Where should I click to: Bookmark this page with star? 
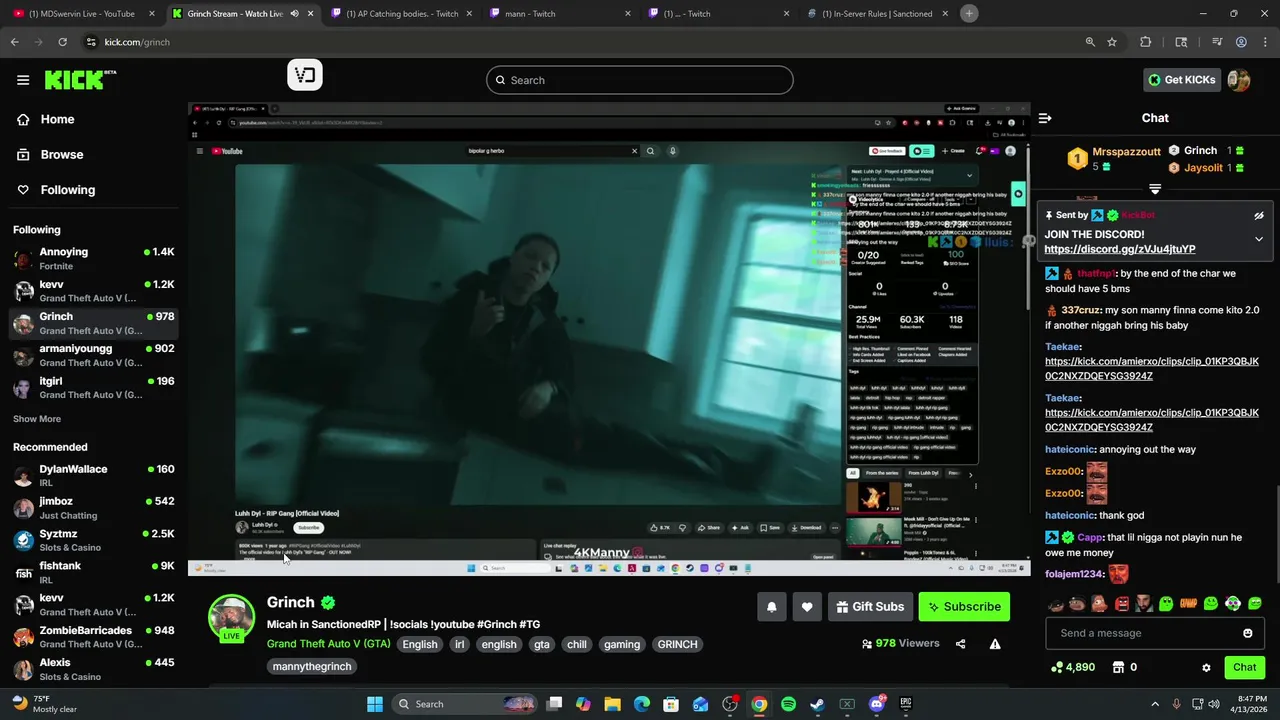[x=1112, y=42]
